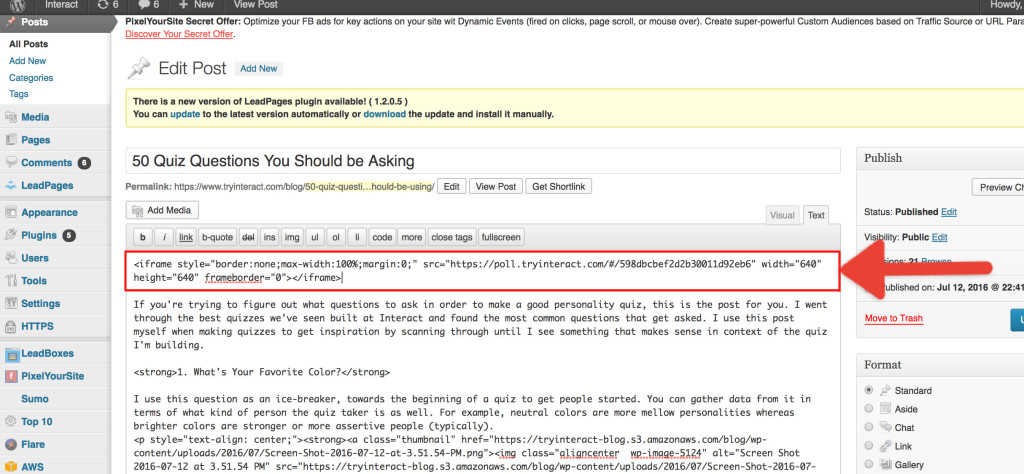Open the Users icon in sidebar
Viewport: 1024px width, 474px height.
pyautogui.click(x=11, y=258)
